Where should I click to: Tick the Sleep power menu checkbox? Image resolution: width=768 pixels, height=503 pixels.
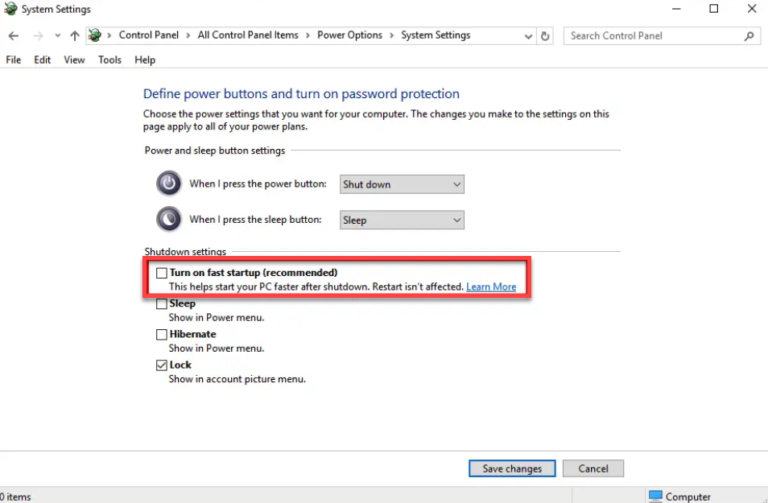click(162, 304)
